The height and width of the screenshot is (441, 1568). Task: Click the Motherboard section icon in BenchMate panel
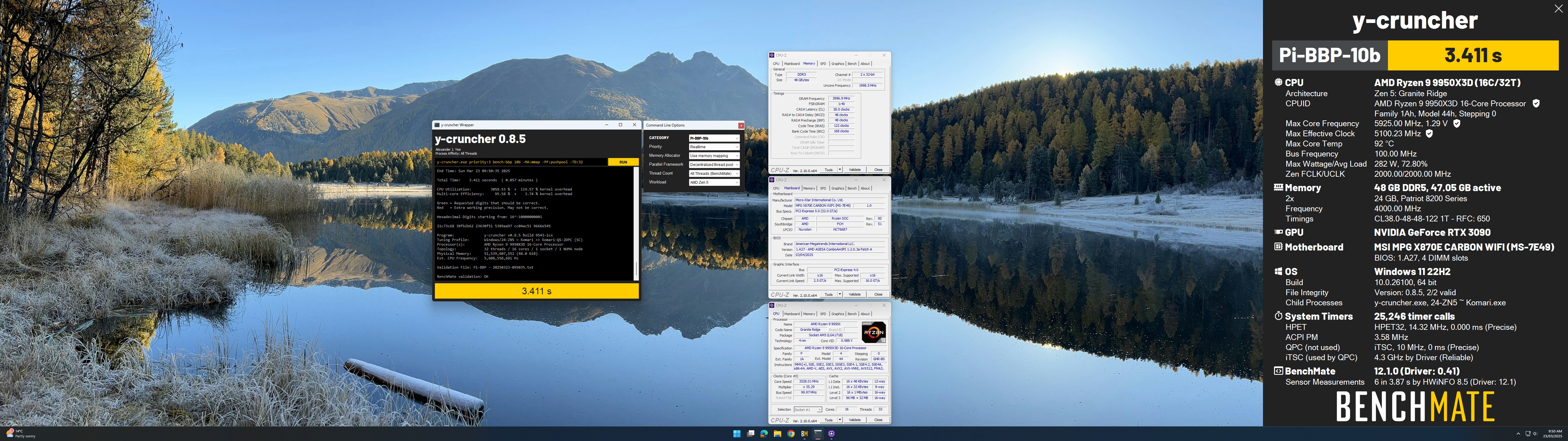(1278, 247)
